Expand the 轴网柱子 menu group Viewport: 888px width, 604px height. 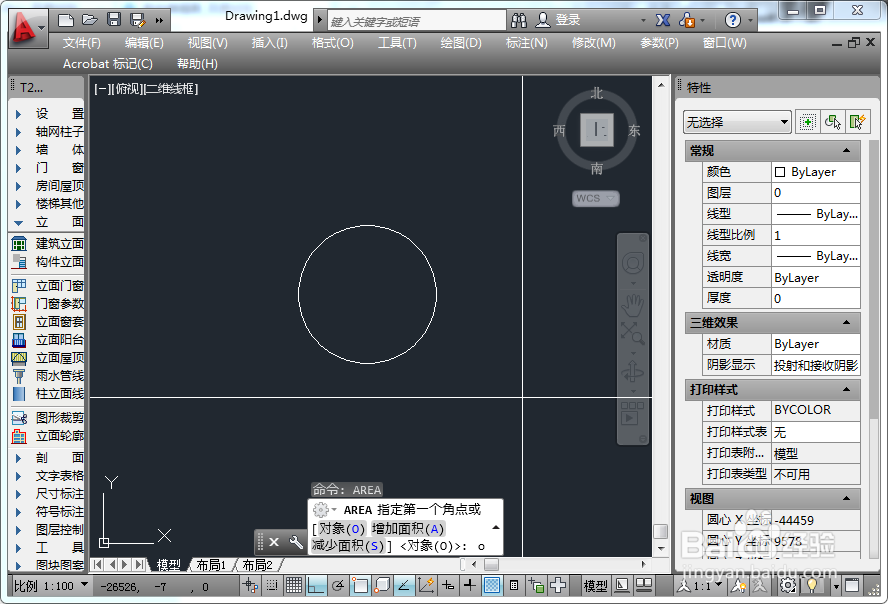tap(18, 132)
